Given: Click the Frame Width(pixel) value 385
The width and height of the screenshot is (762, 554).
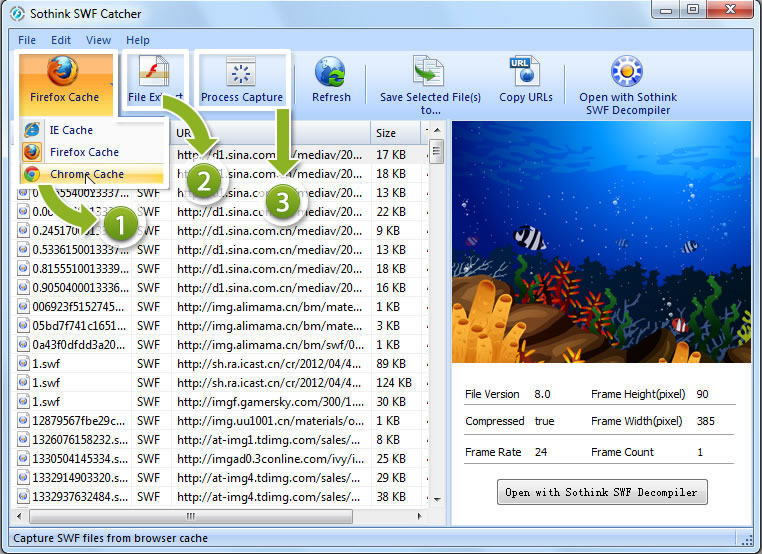Looking at the screenshot, I should point(705,421).
